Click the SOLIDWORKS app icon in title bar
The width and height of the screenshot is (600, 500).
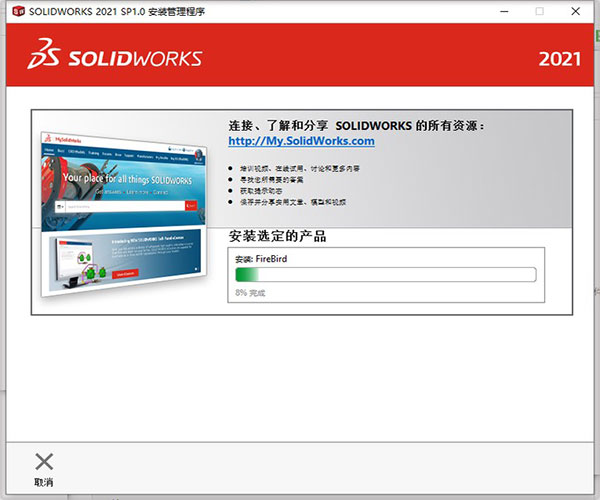coord(18,11)
